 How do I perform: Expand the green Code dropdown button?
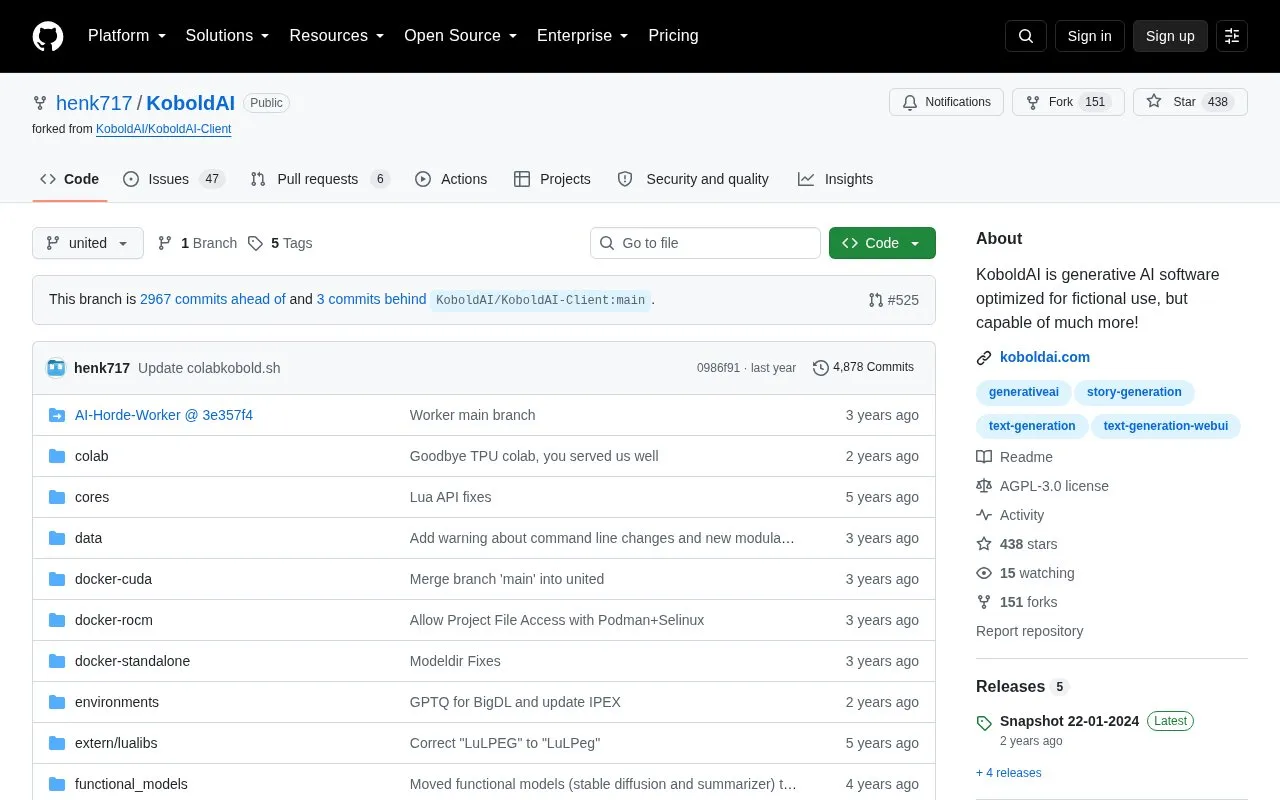click(882, 243)
